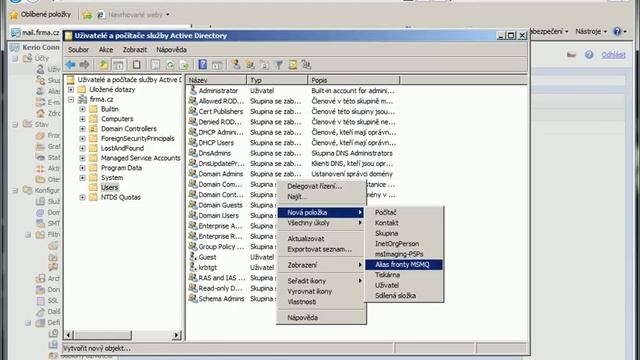Image resolution: width=640 pixels, height=360 pixels.
Task: Click the Find objects toolbar icon
Action: pyautogui.click(x=293, y=64)
